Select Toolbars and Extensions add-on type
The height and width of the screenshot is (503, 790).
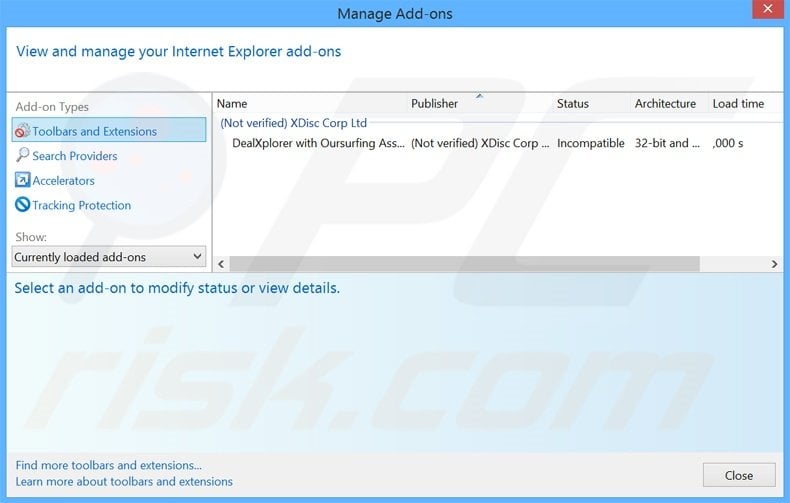(x=109, y=130)
